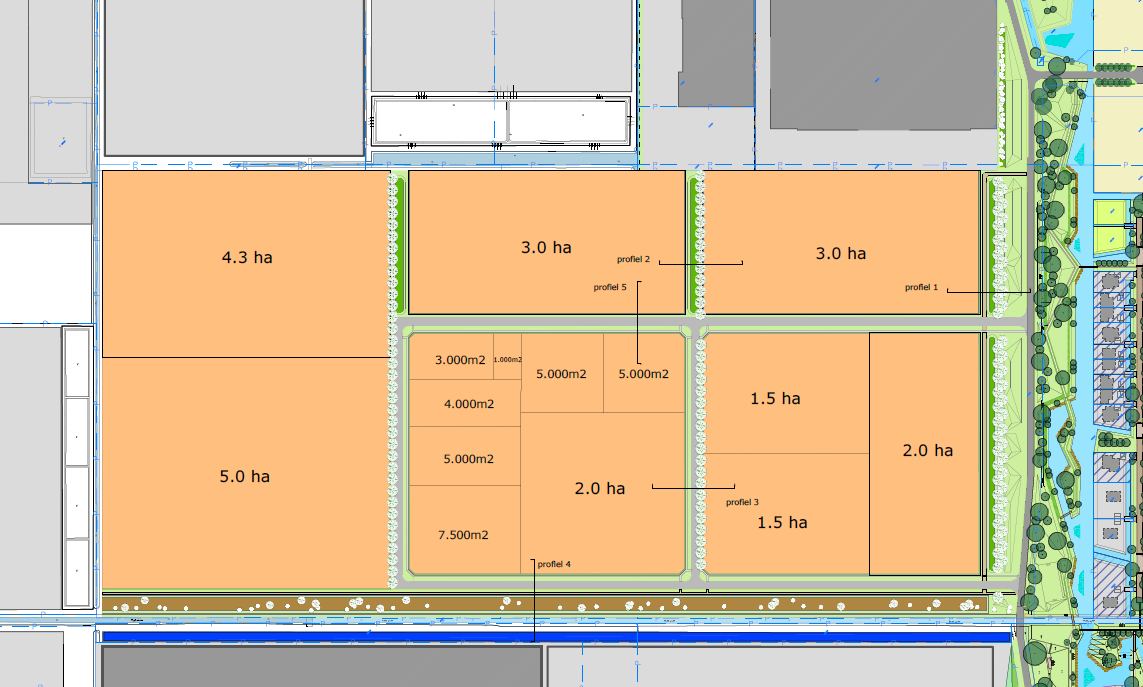The width and height of the screenshot is (1143, 687).
Task: Click the 3.0 ha label beside profiel 2 text
Action: [x=546, y=248]
